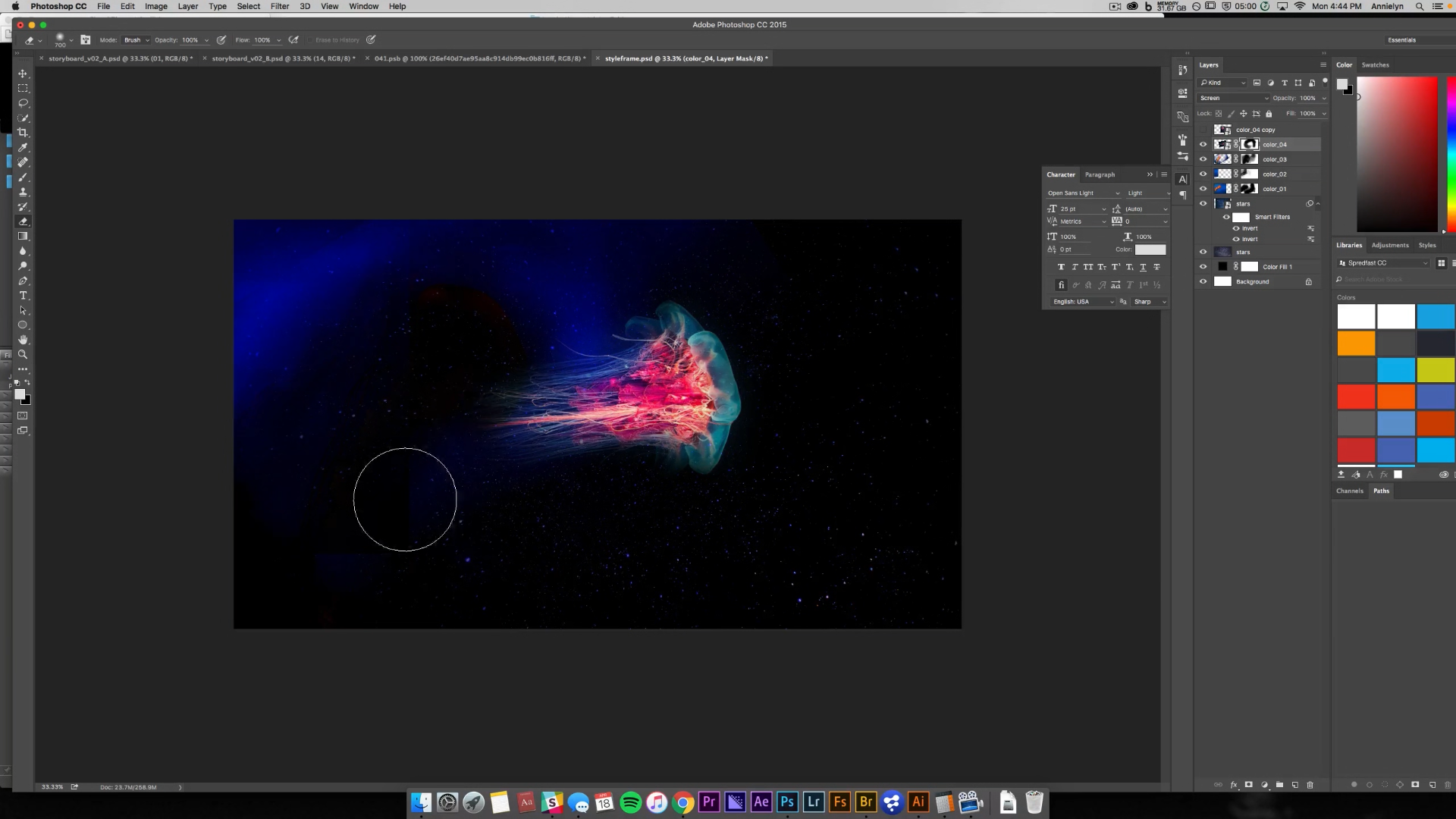Click the orange library color swatch
The width and height of the screenshot is (1456, 819).
pos(1356,344)
